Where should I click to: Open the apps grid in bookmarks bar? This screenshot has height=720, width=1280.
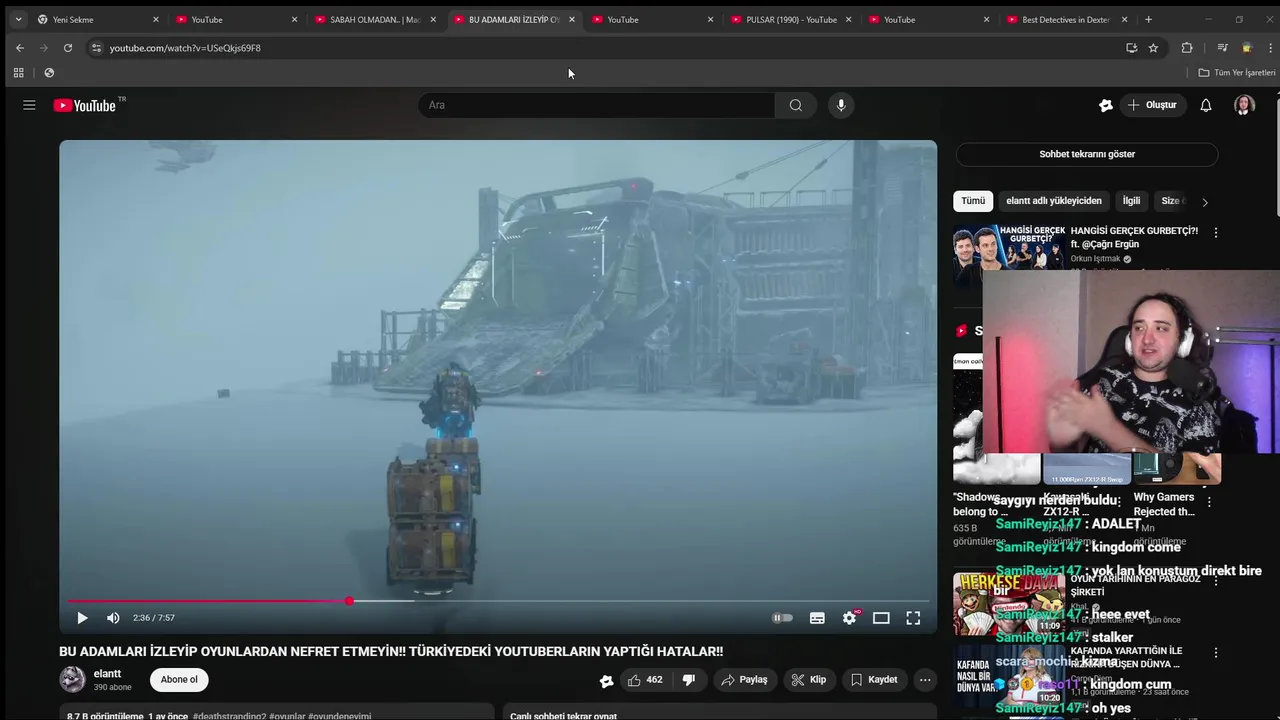click(18, 73)
